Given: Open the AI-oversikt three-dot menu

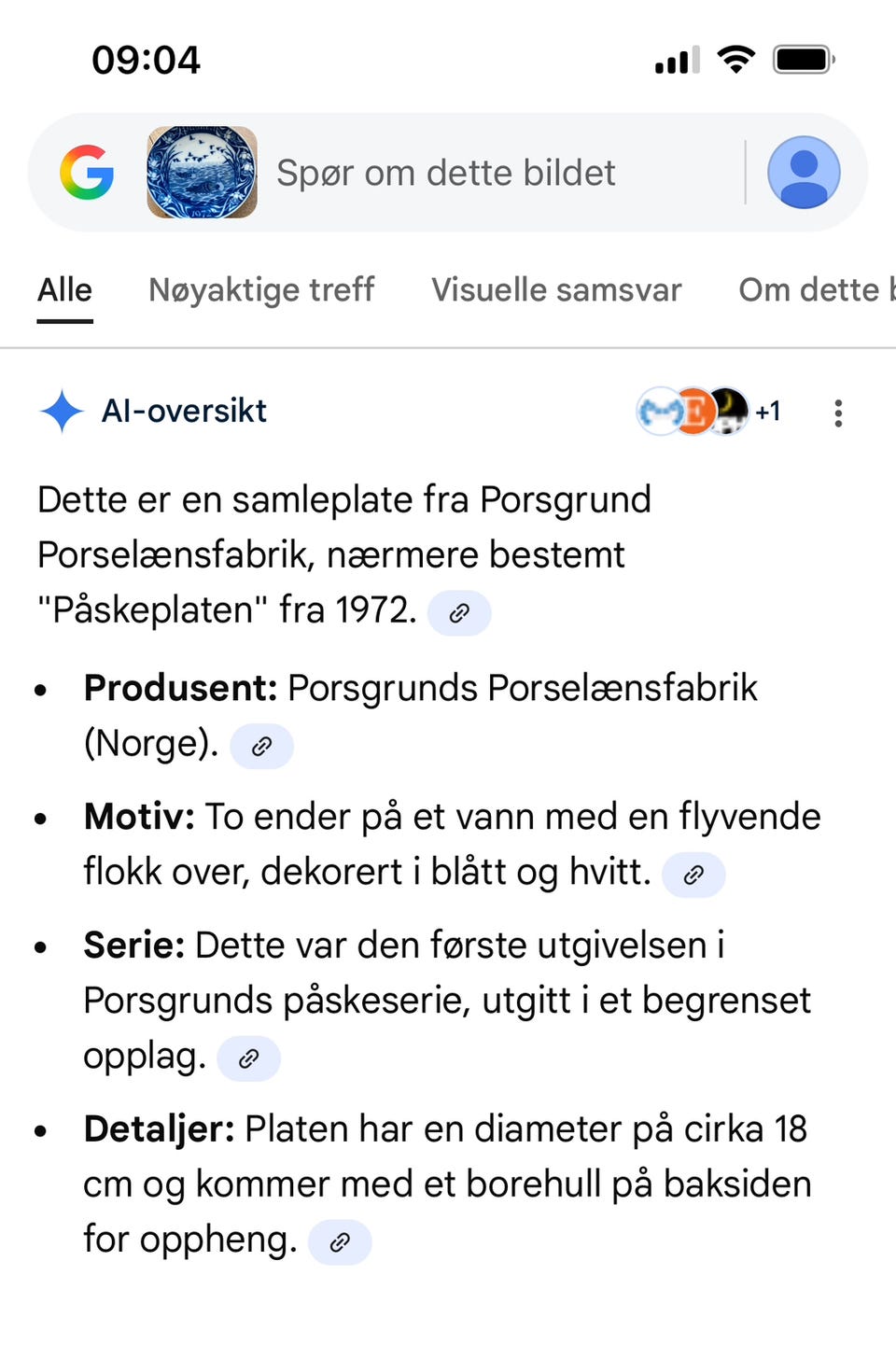Looking at the screenshot, I should [x=838, y=413].
